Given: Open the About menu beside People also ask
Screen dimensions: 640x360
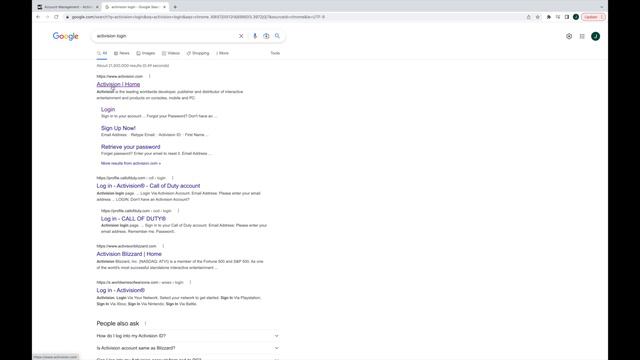Looking at the screenshot, I should [x=145, y=324].
